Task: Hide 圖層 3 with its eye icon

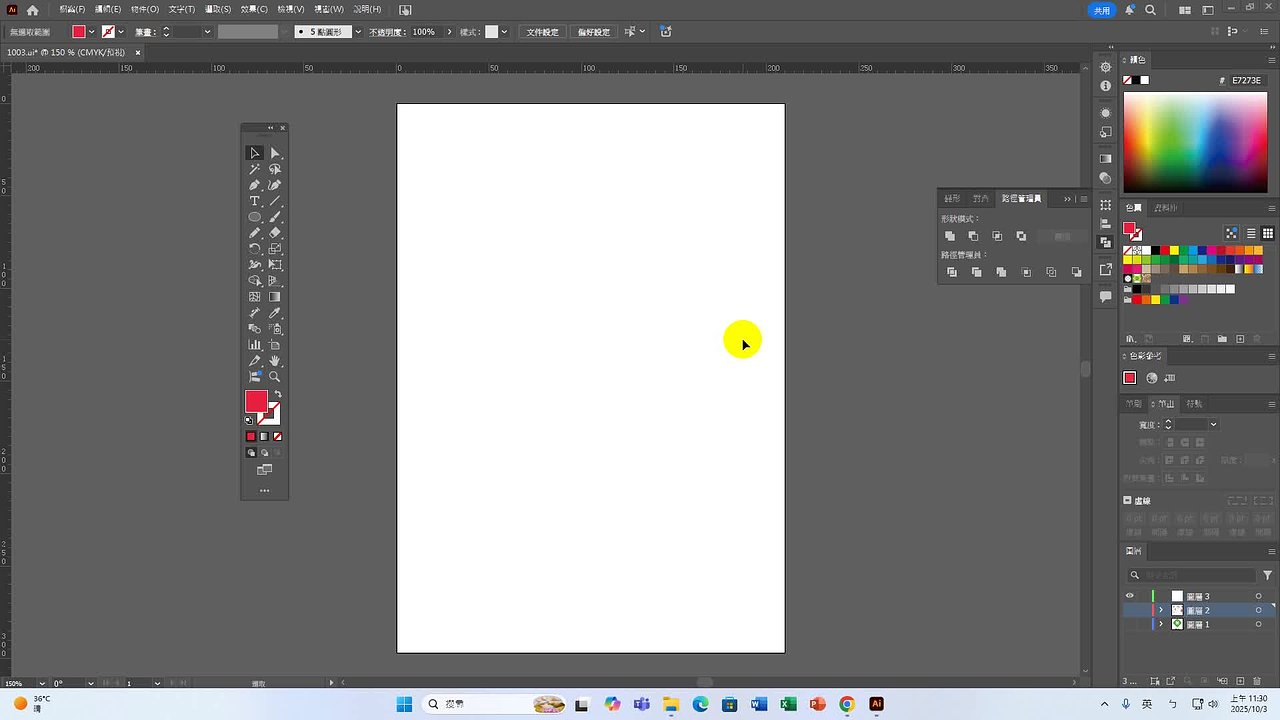Action: pos(1130,596)
